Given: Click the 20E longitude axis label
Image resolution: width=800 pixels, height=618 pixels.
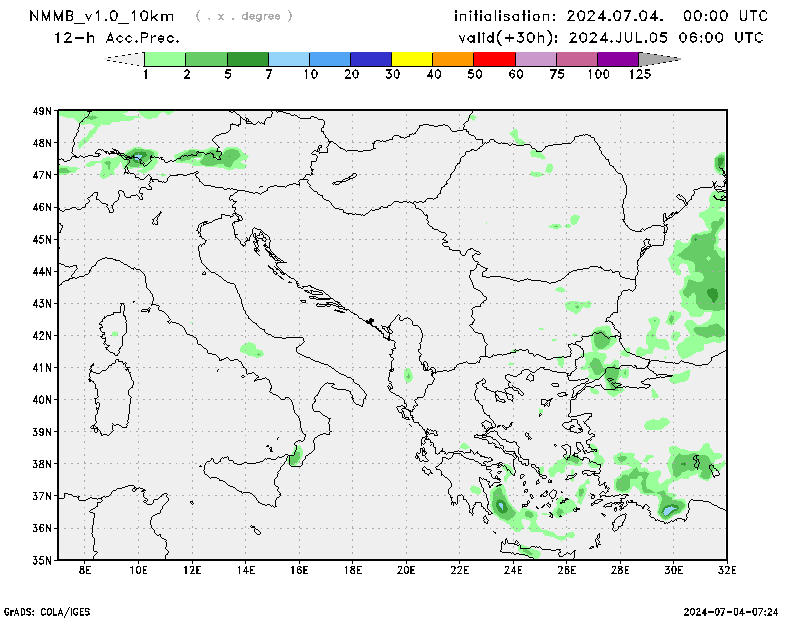Looking at the screenshot, I should pyautogui.click(x=406, y=571).
